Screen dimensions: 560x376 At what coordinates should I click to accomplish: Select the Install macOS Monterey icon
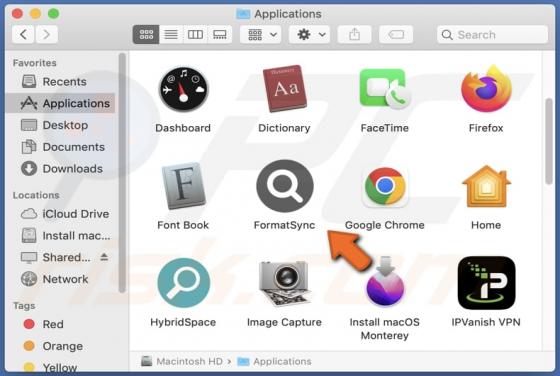click(x=385, y=283)
